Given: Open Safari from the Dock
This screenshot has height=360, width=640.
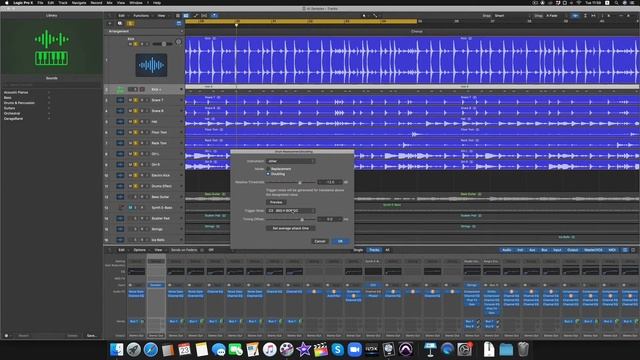Looking at the screenshot, I should (151, 349).
